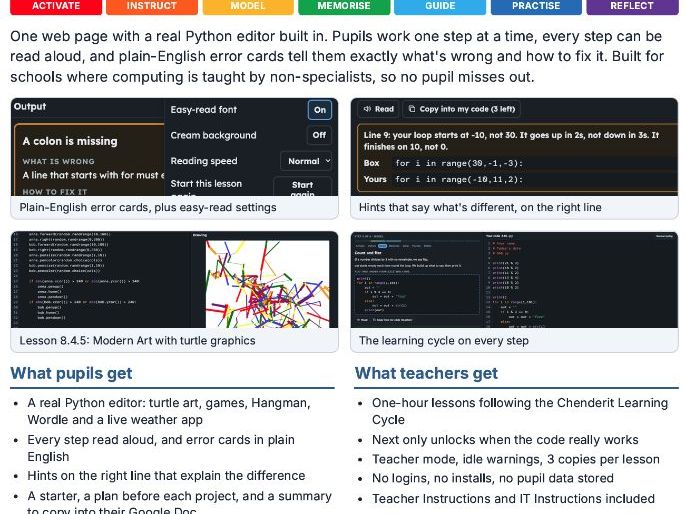685x514 pixels.
Task: Click the yellow MODEL stage badge
Action: (x=248, y=7)
